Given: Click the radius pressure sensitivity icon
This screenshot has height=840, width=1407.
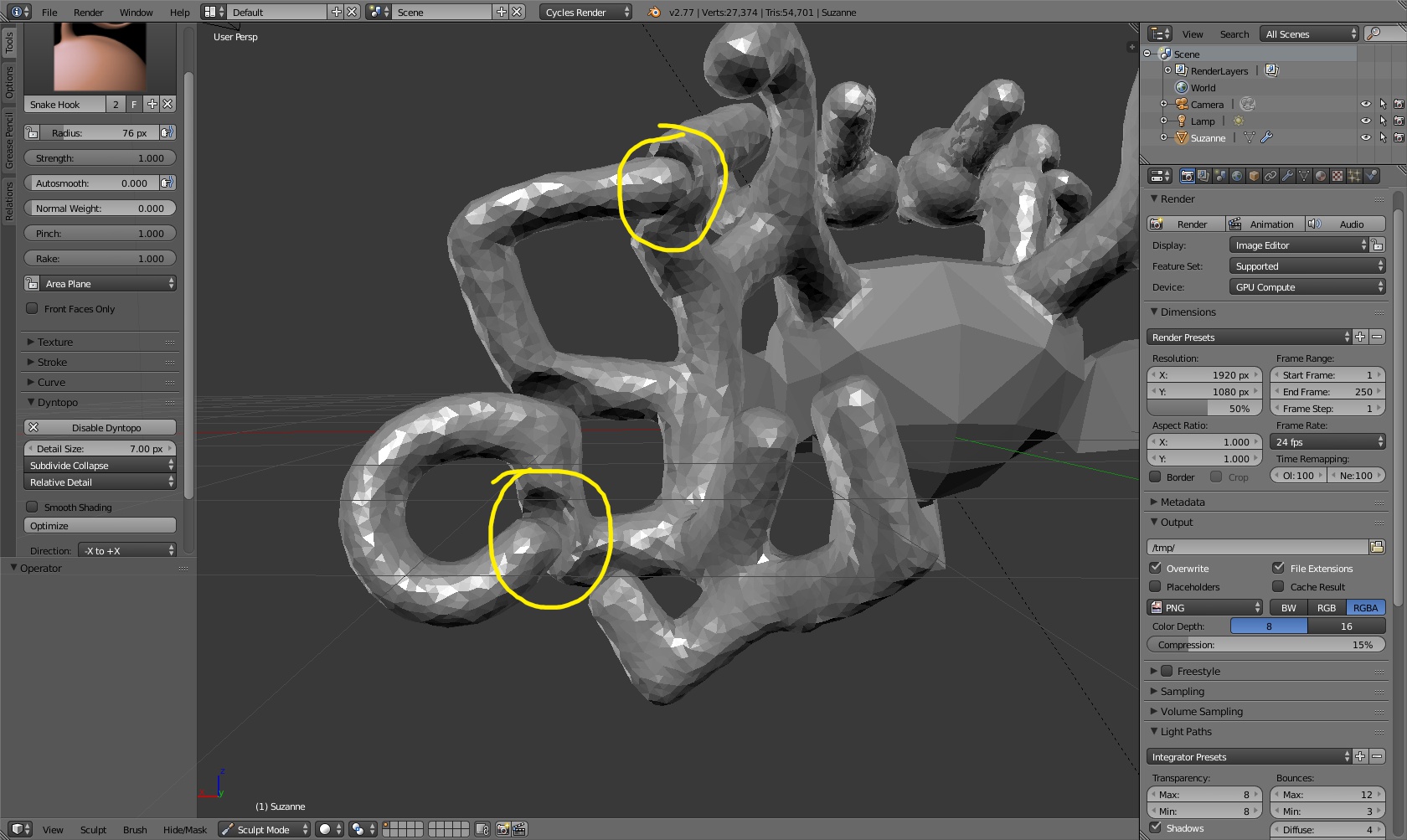Looking at the screenshot, I should pyautogui.click(x=167, y=132).
